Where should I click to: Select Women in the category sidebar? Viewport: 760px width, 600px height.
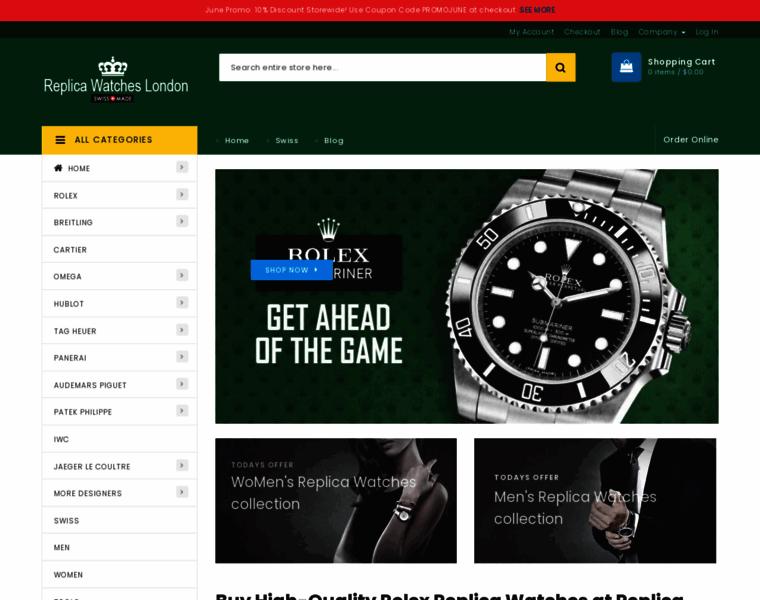click(119, 574)
